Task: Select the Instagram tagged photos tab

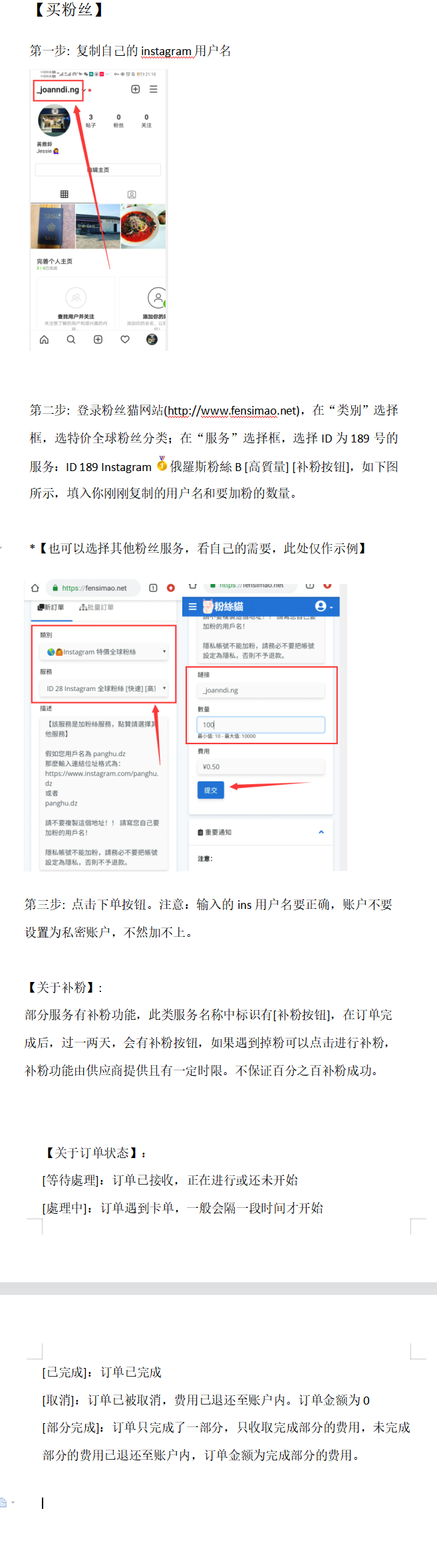Action: pyautogui.click(x=132, y=194)
